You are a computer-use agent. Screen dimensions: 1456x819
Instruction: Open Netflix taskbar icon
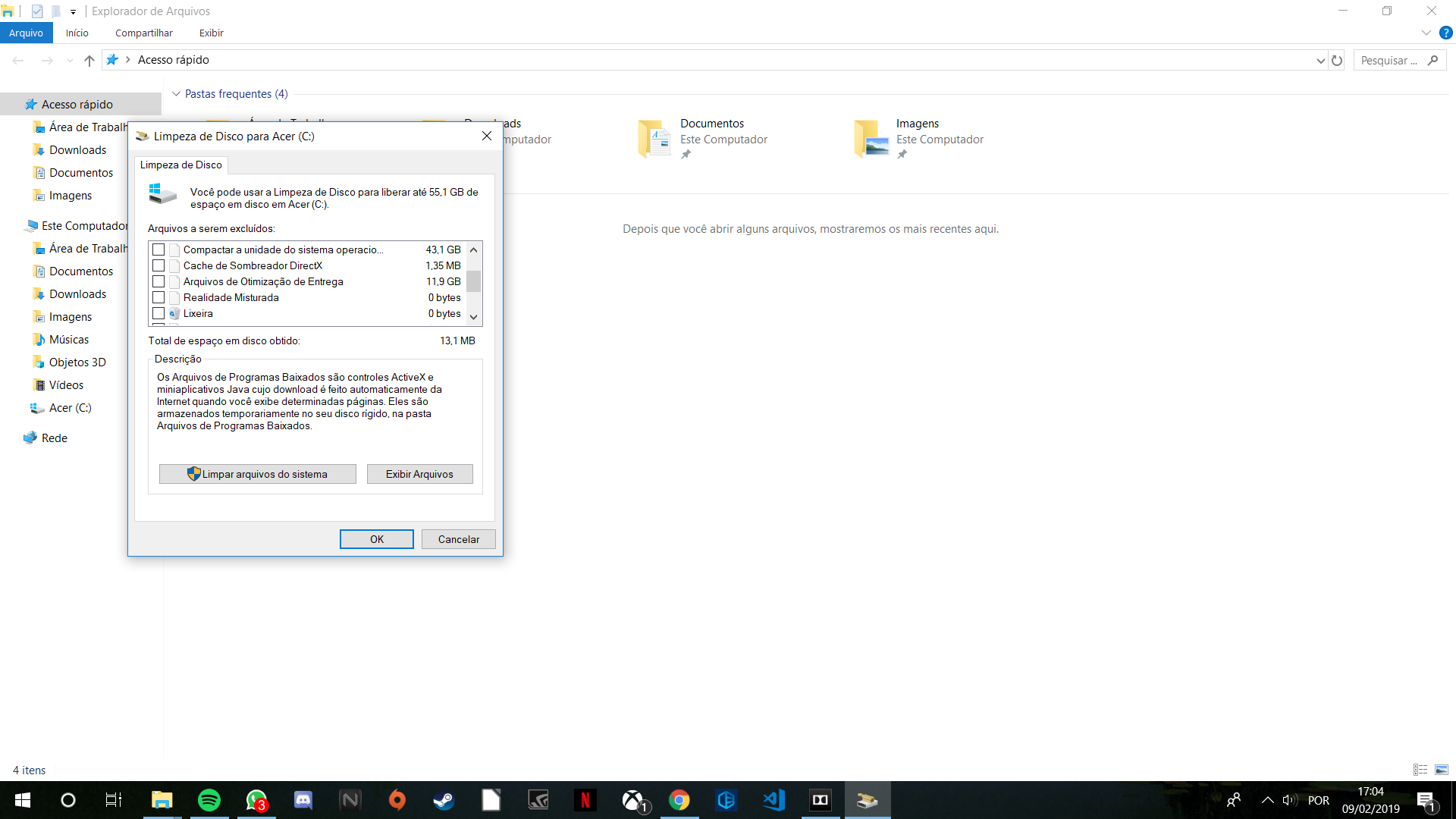[x=585, y=800]
